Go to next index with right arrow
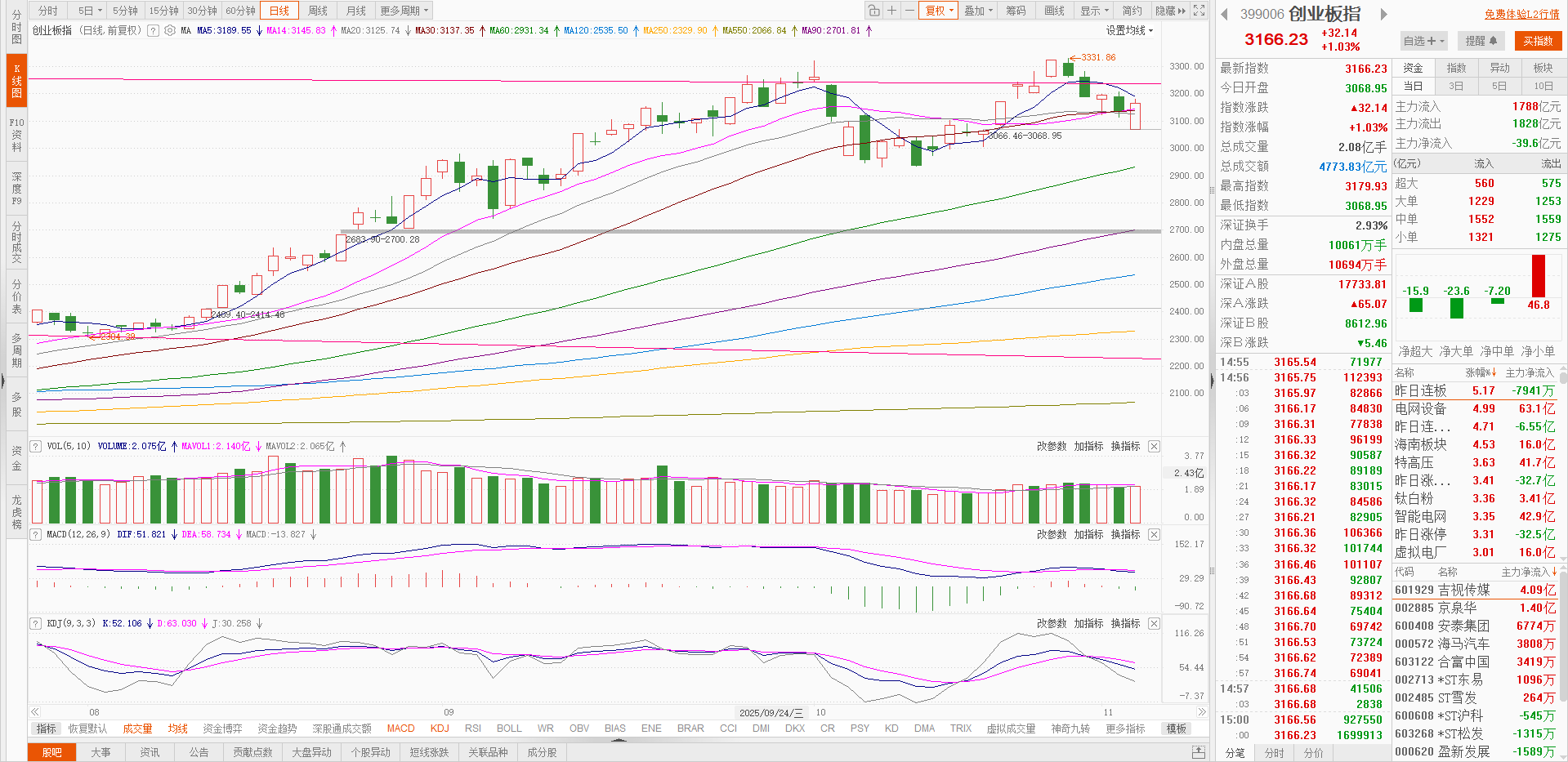Screen dimensions: 1568x762 pyautogui.click(x=1383, y=14)
